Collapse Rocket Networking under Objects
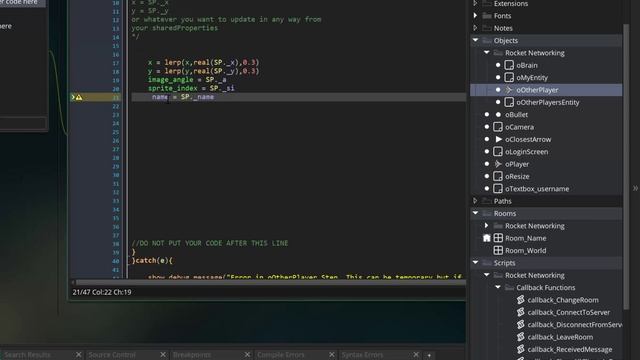Screen dimensions: 640x360 487,53
